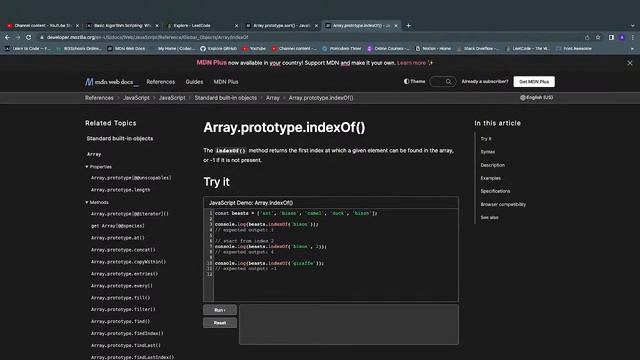The height and width of the screenshot is (360, 640).
Task: Run the JavaScript demo code
Action: point(220,310)
